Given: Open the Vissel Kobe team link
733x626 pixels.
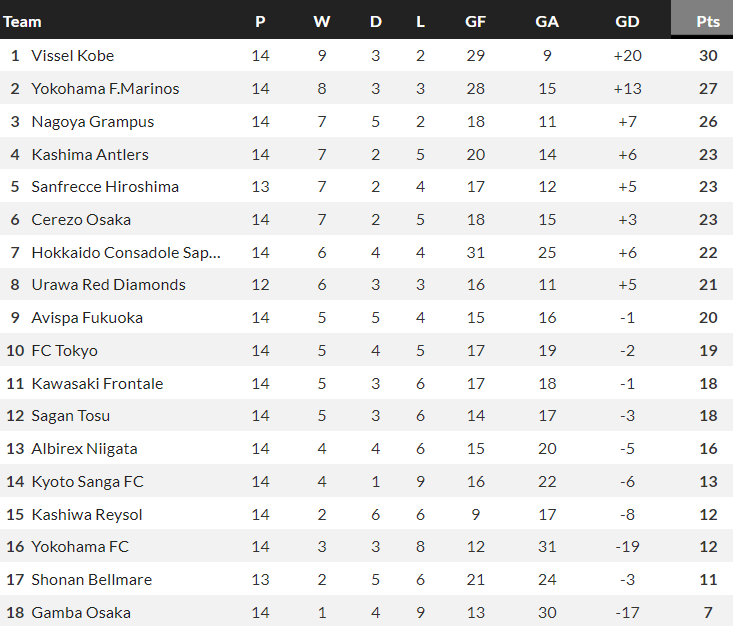Looking at the screenshot, I should point(73,56).
